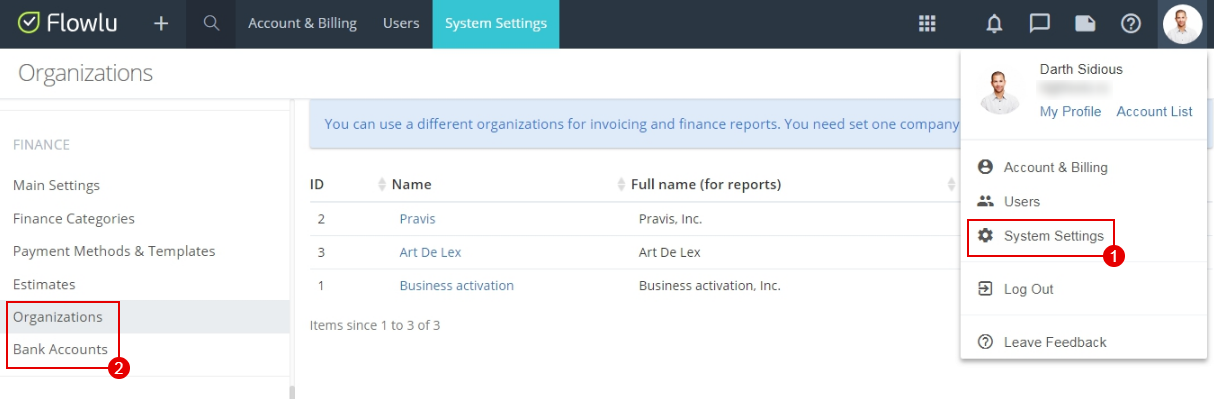Open the Pravis organization link

[417, 219]
